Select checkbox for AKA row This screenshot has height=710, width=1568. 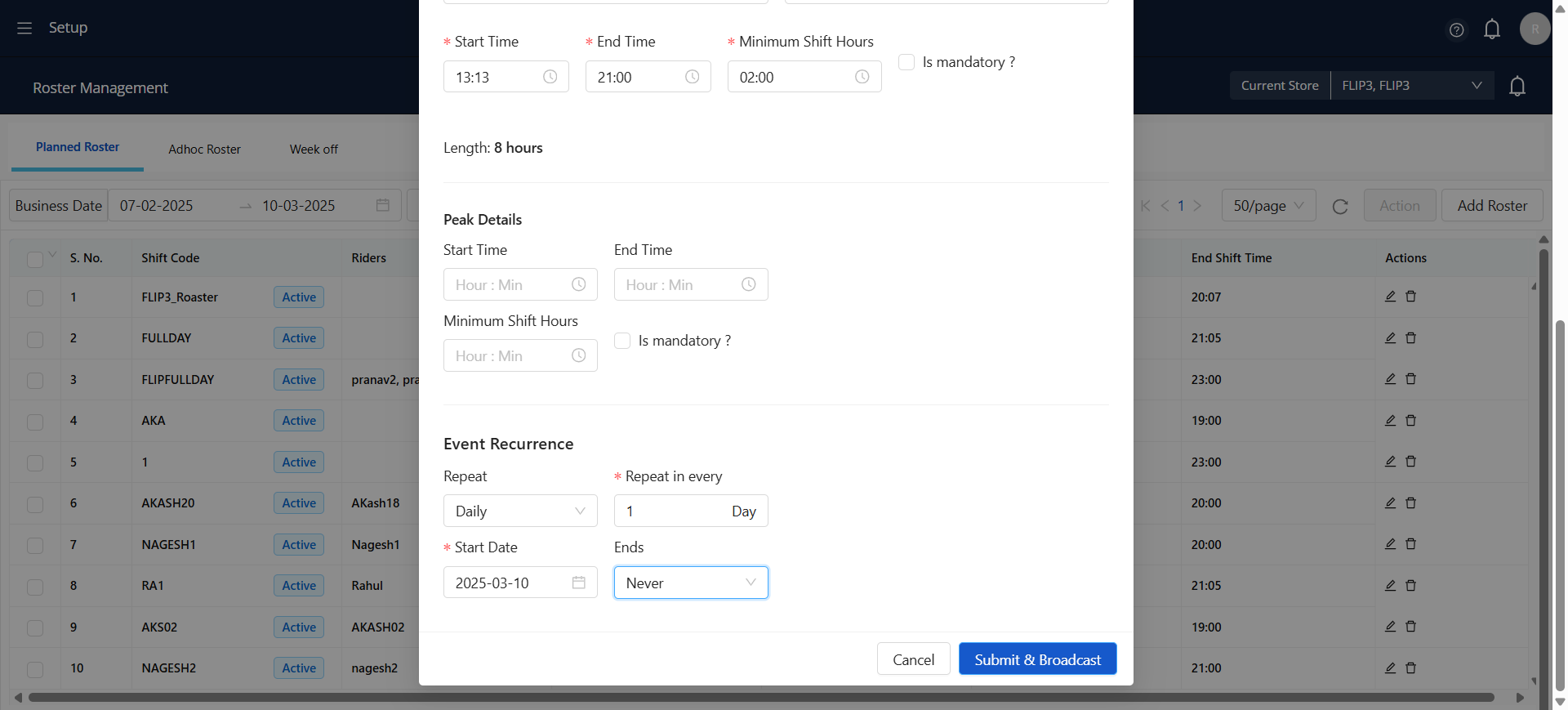point(35,422)
